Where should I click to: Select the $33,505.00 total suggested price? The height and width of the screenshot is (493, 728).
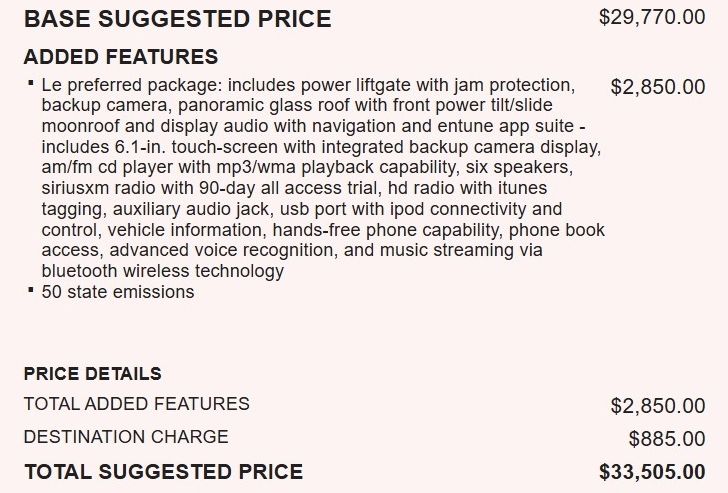(x=651, y=472)
